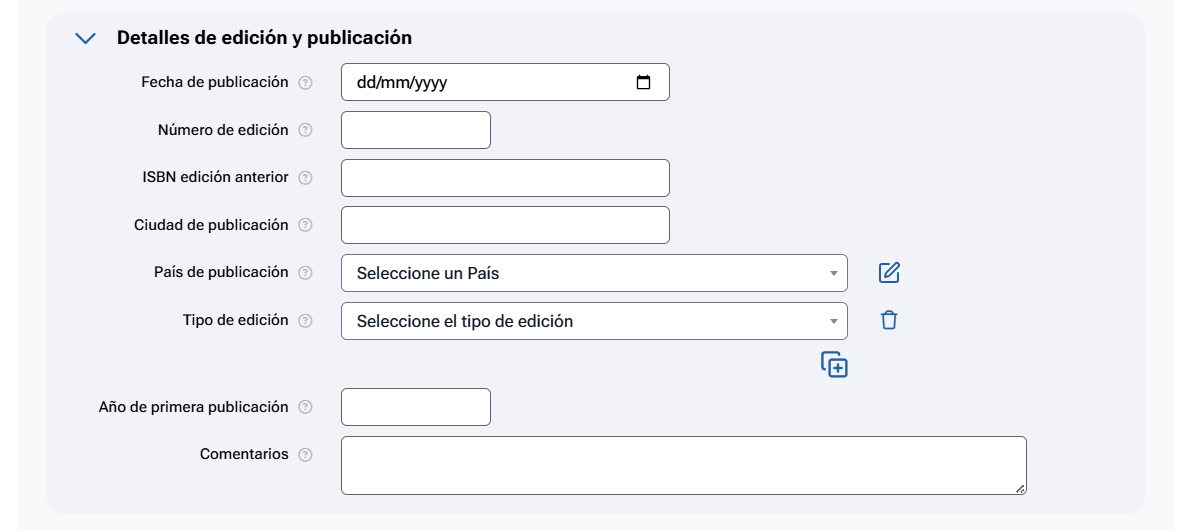Open the calendar picker in date field

[644, 83]
